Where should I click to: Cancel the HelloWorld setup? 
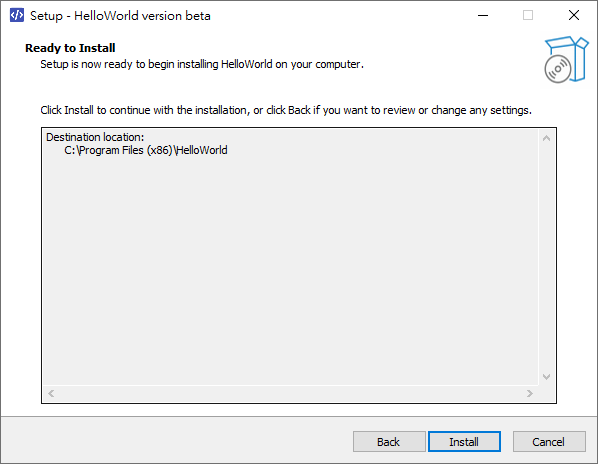[x=549, y=442]
